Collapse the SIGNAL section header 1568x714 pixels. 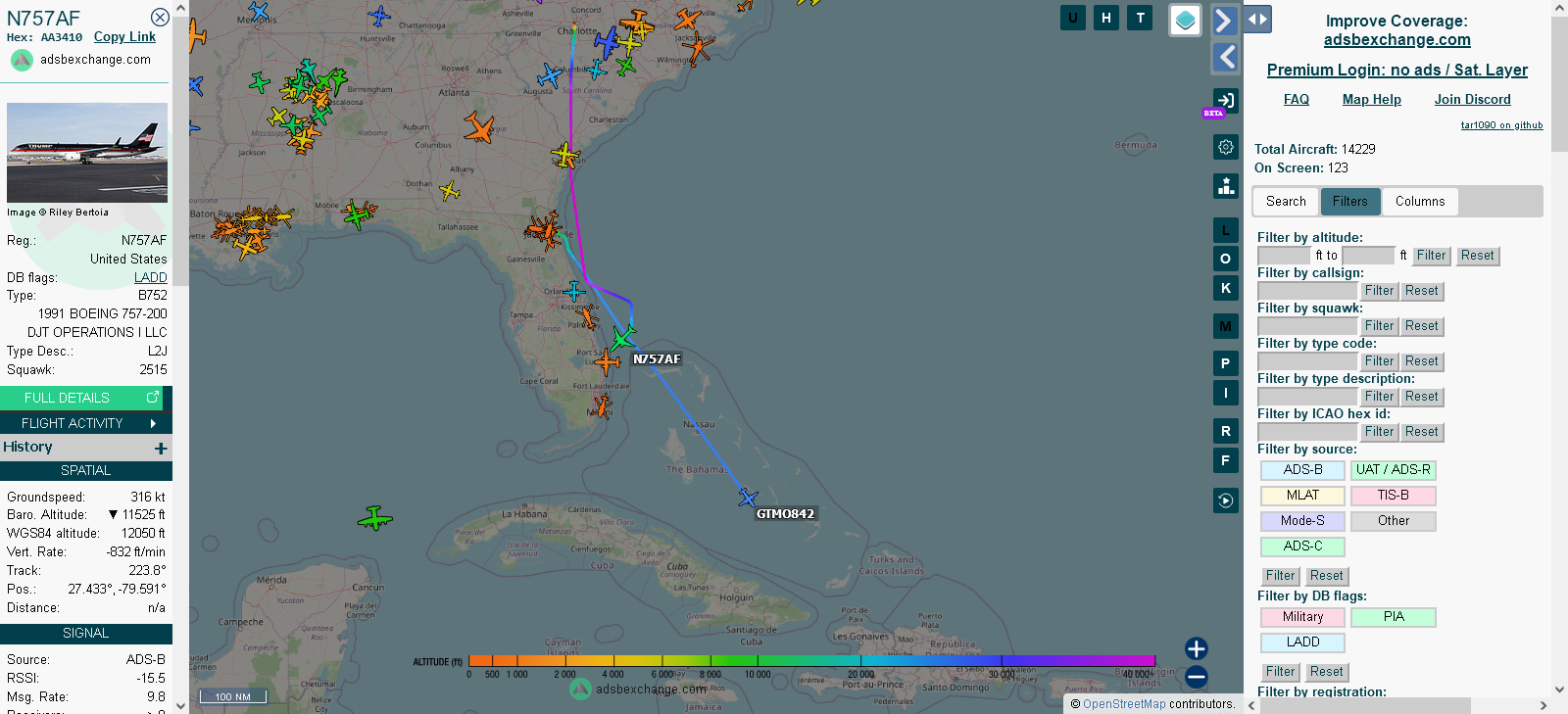point(86,634)
